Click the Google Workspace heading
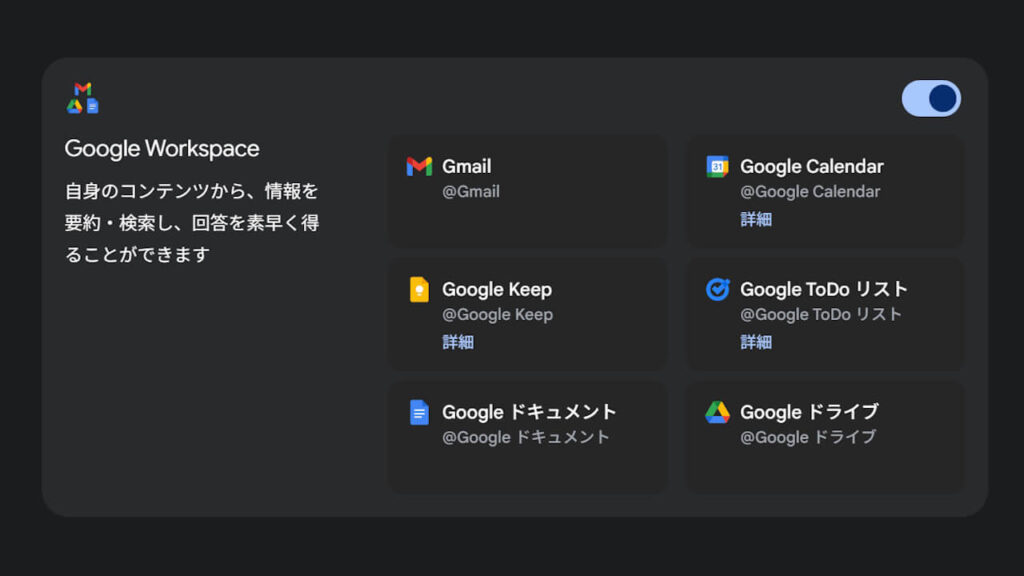 162,149
